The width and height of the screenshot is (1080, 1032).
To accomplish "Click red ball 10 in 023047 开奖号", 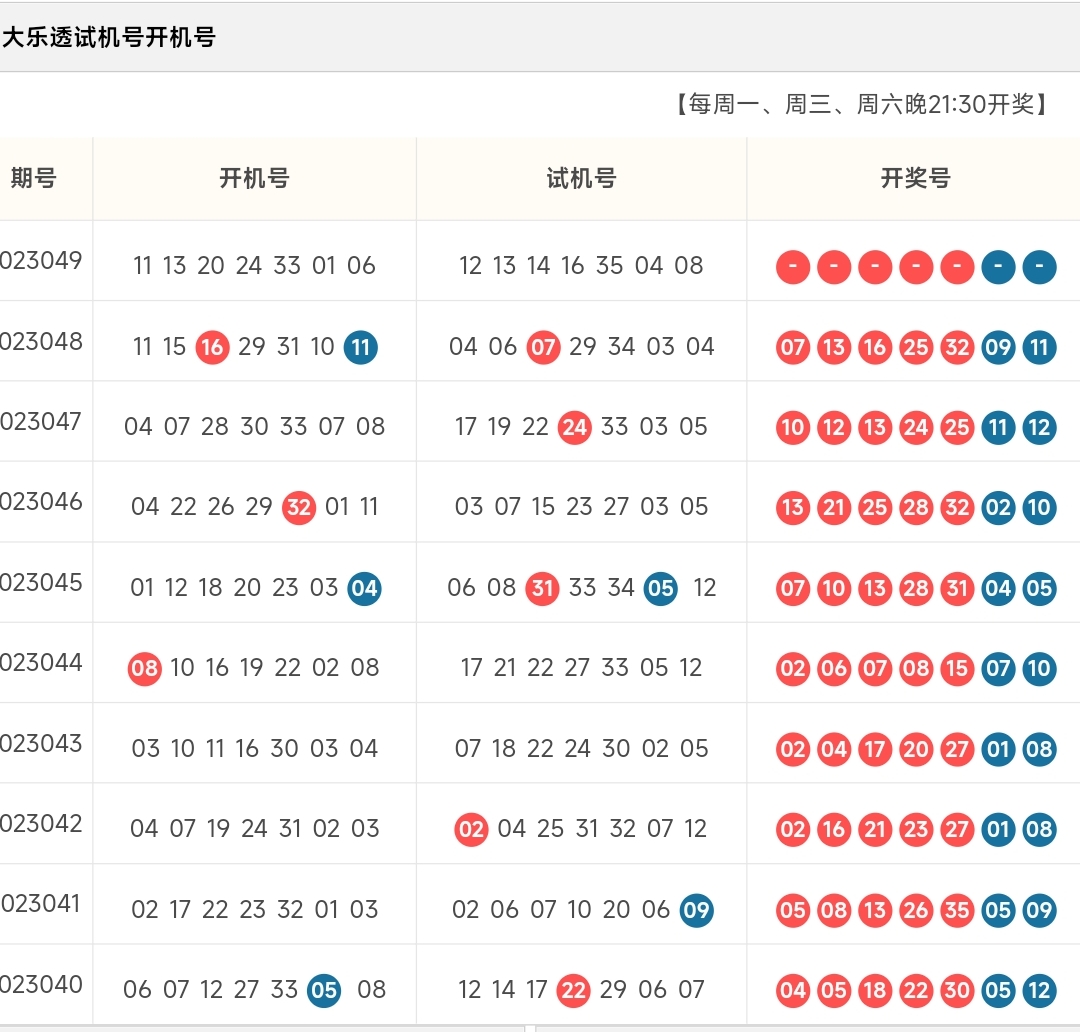I will 793,428.
